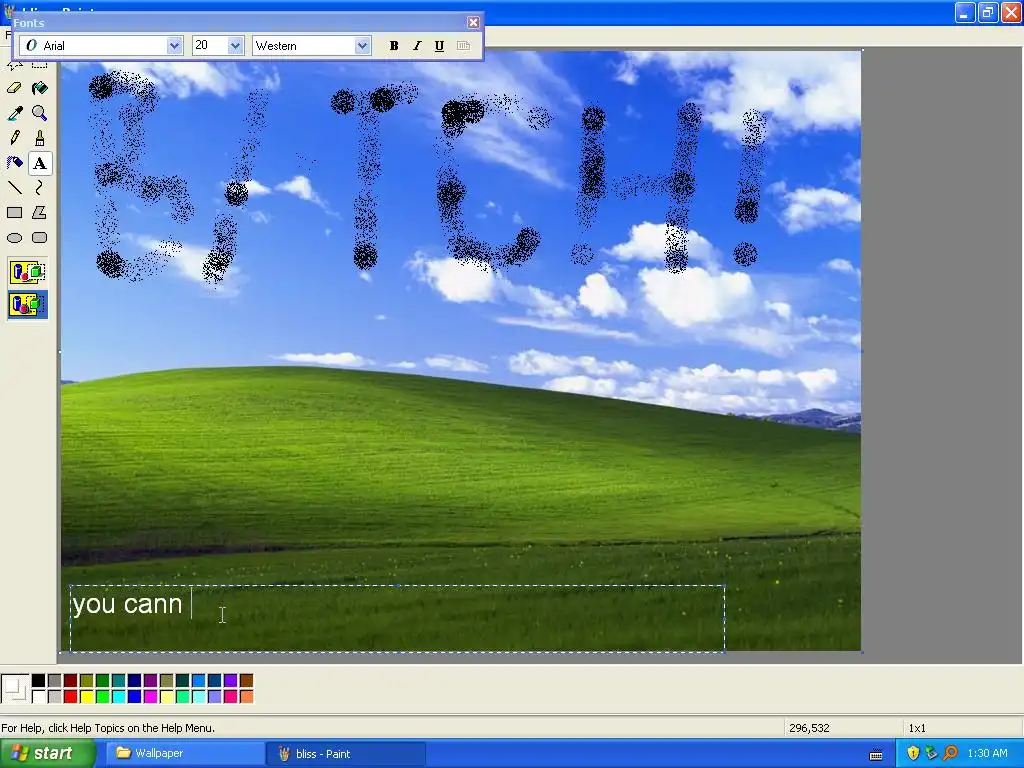Click the vertical text button in Fonts toolbar

pyautogui.click(x=463, y=46)
